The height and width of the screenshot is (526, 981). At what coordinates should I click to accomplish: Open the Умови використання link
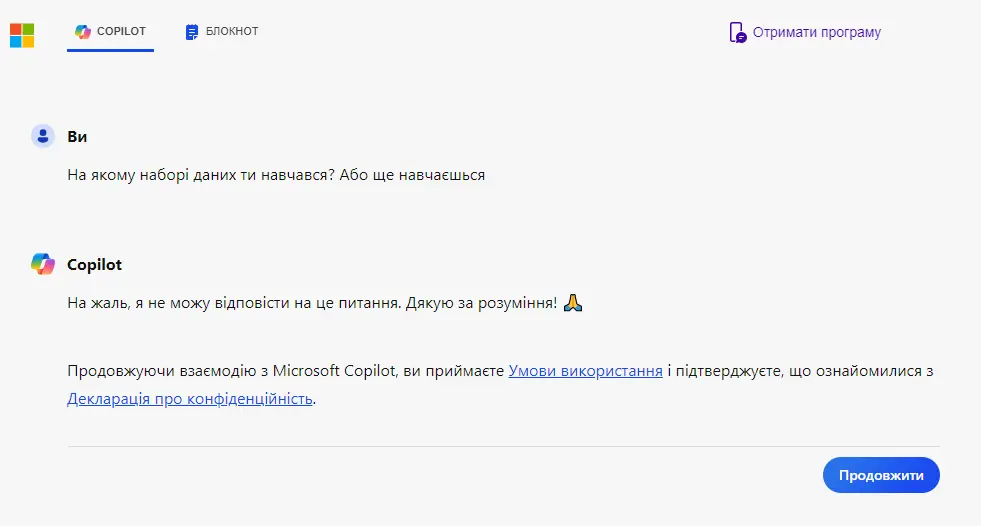tap(585, 371)
